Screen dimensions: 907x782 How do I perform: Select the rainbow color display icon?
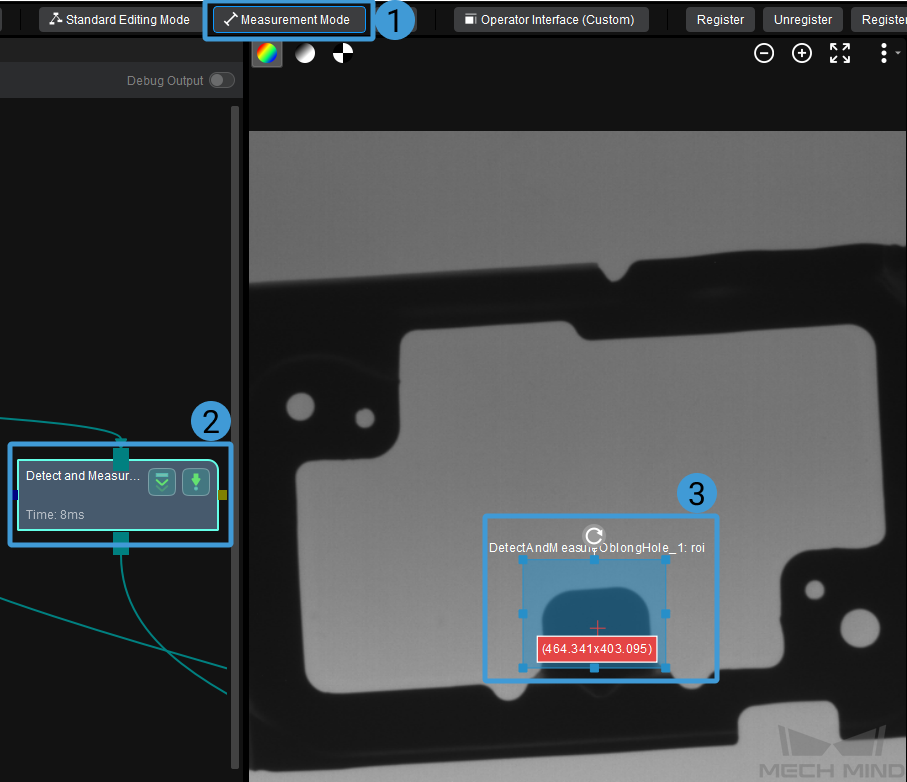click(x=267, y=53)
